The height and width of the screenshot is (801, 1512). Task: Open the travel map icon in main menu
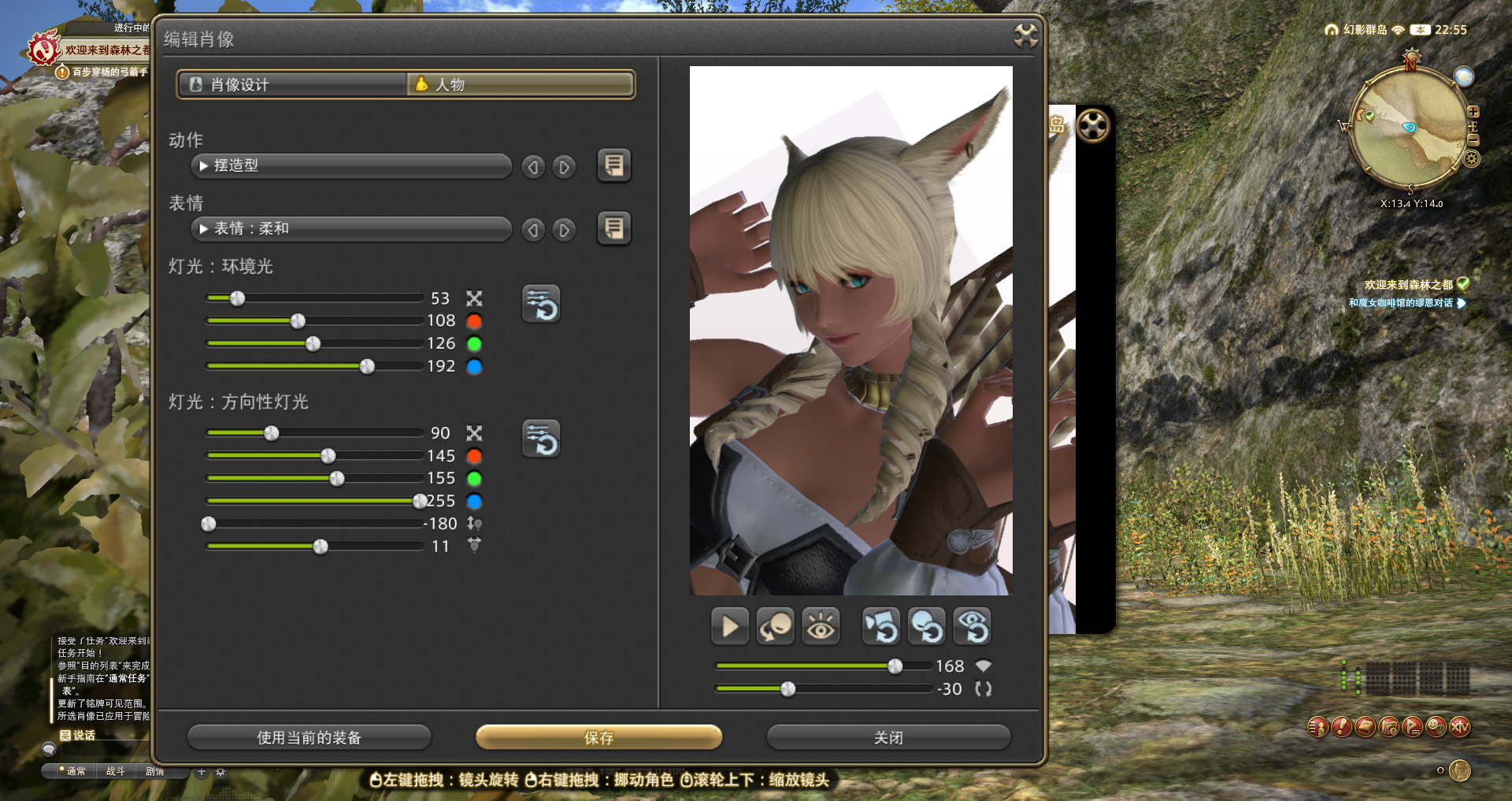coord(1389,727)
